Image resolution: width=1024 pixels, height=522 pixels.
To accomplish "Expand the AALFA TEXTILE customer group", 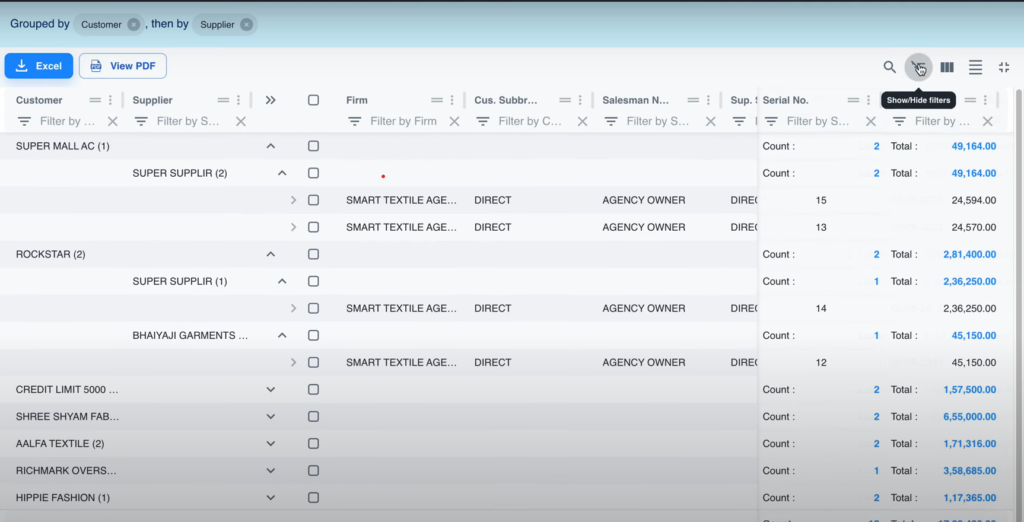I will pyautogui.click(x=270, y=443).
